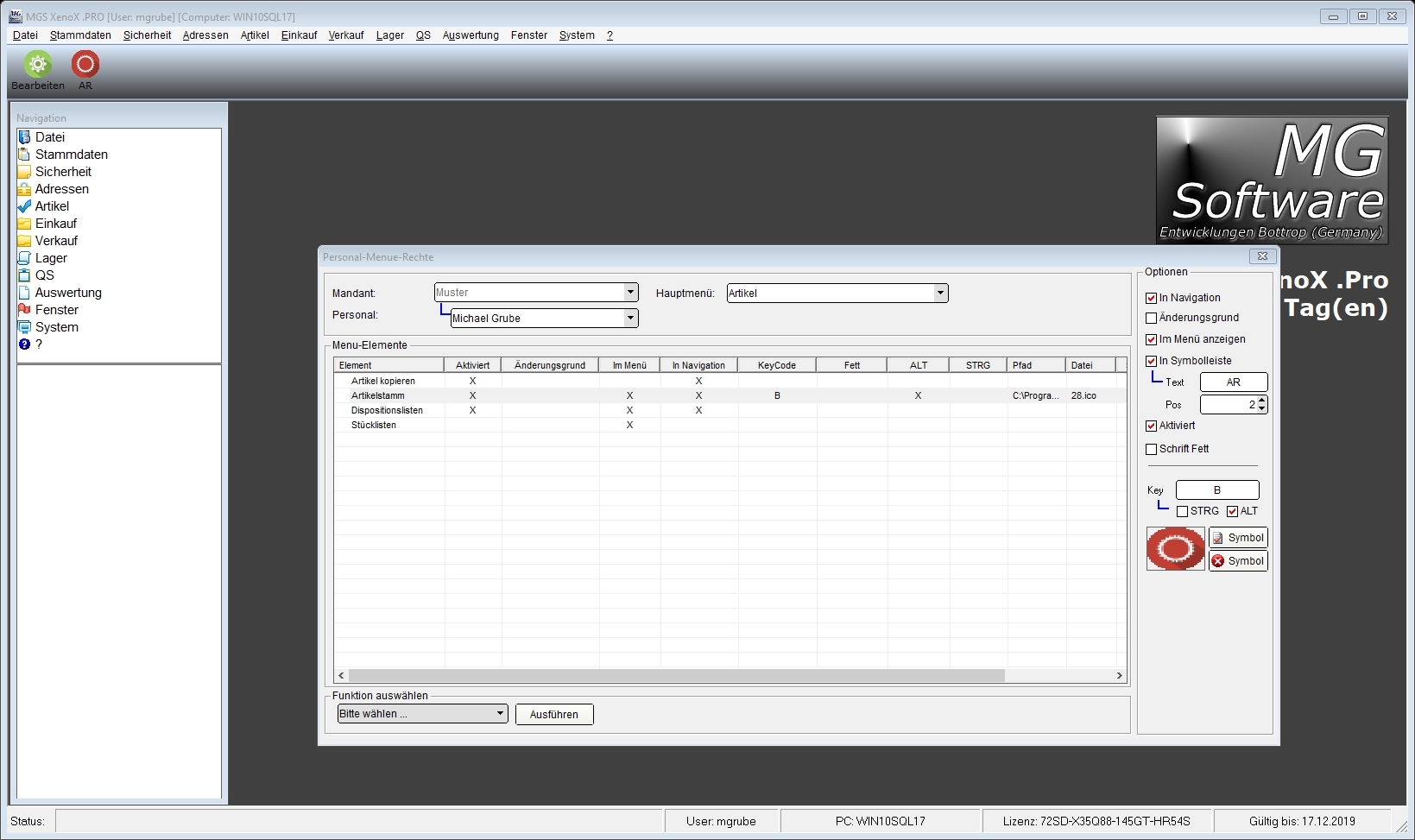Click the Bearbeiten gear toolbar icon
This screenshot has height=840, width=1415.
[38, 64]
